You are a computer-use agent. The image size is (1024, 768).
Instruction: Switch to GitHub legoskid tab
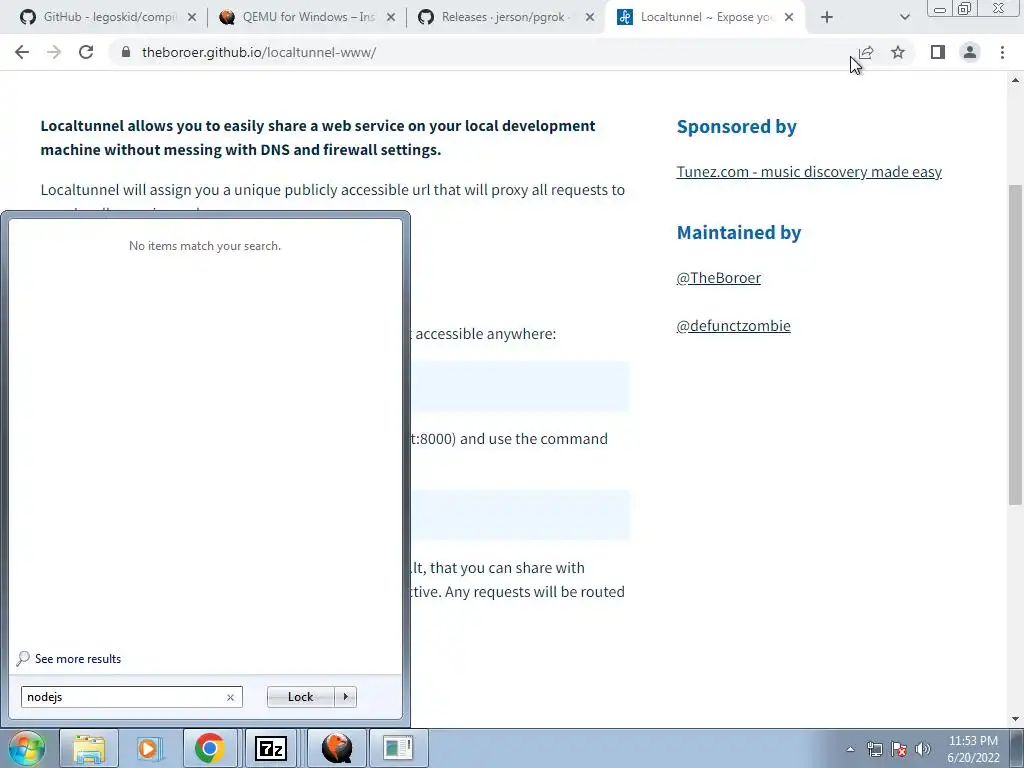pyautogui.click(x=98, y=18)
